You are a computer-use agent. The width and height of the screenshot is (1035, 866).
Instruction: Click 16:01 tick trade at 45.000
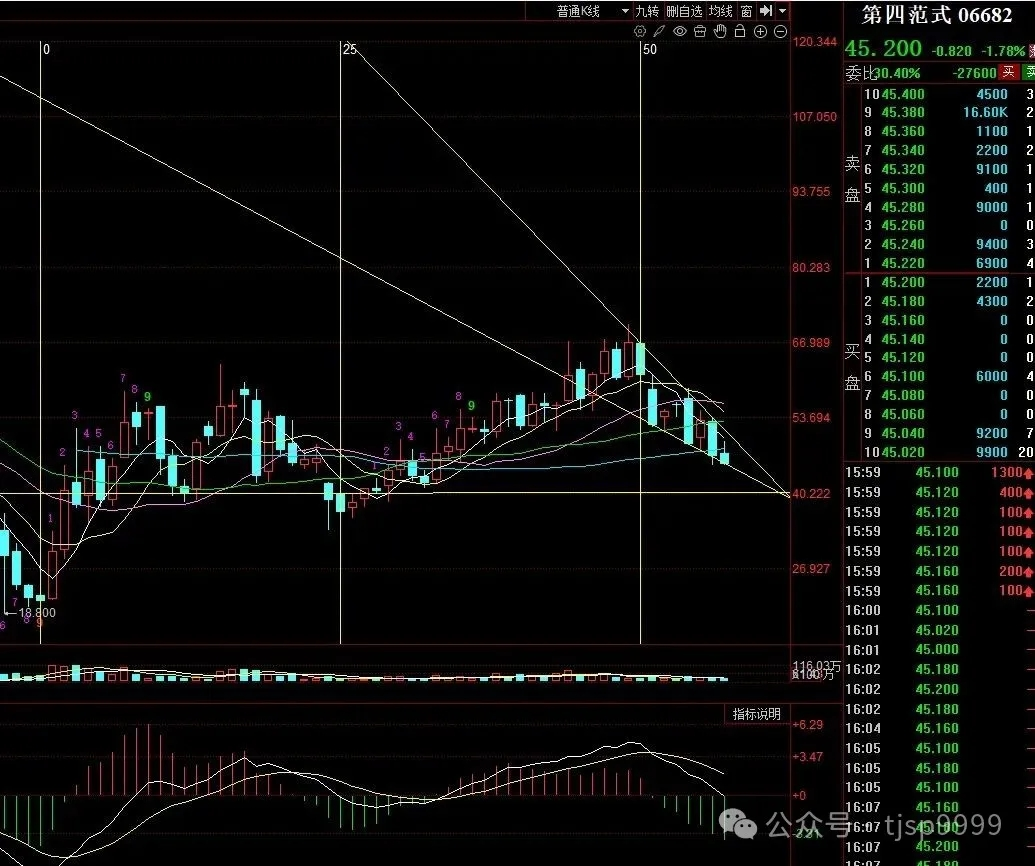pos(937,650)
